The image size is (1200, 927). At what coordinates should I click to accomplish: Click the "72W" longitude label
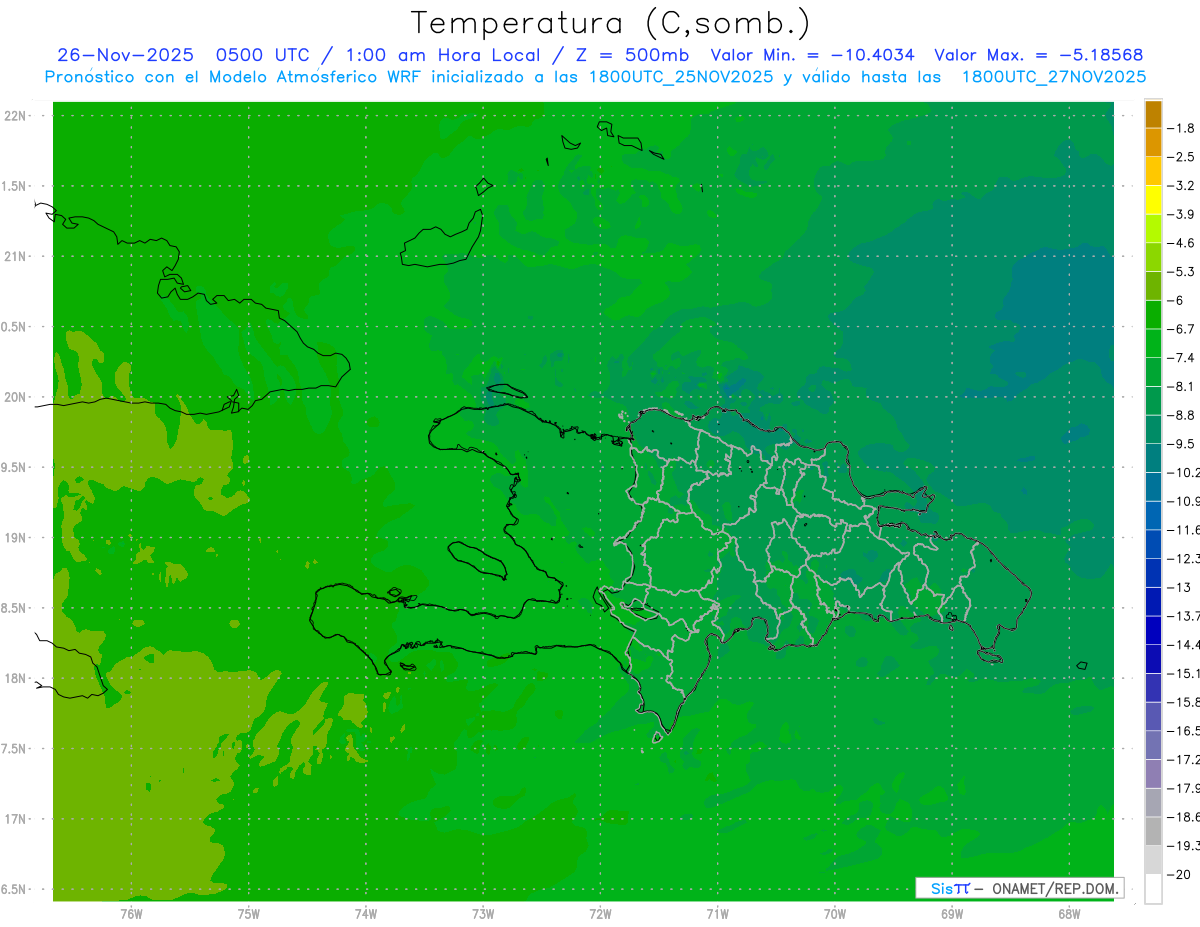[x=600, y=913]
